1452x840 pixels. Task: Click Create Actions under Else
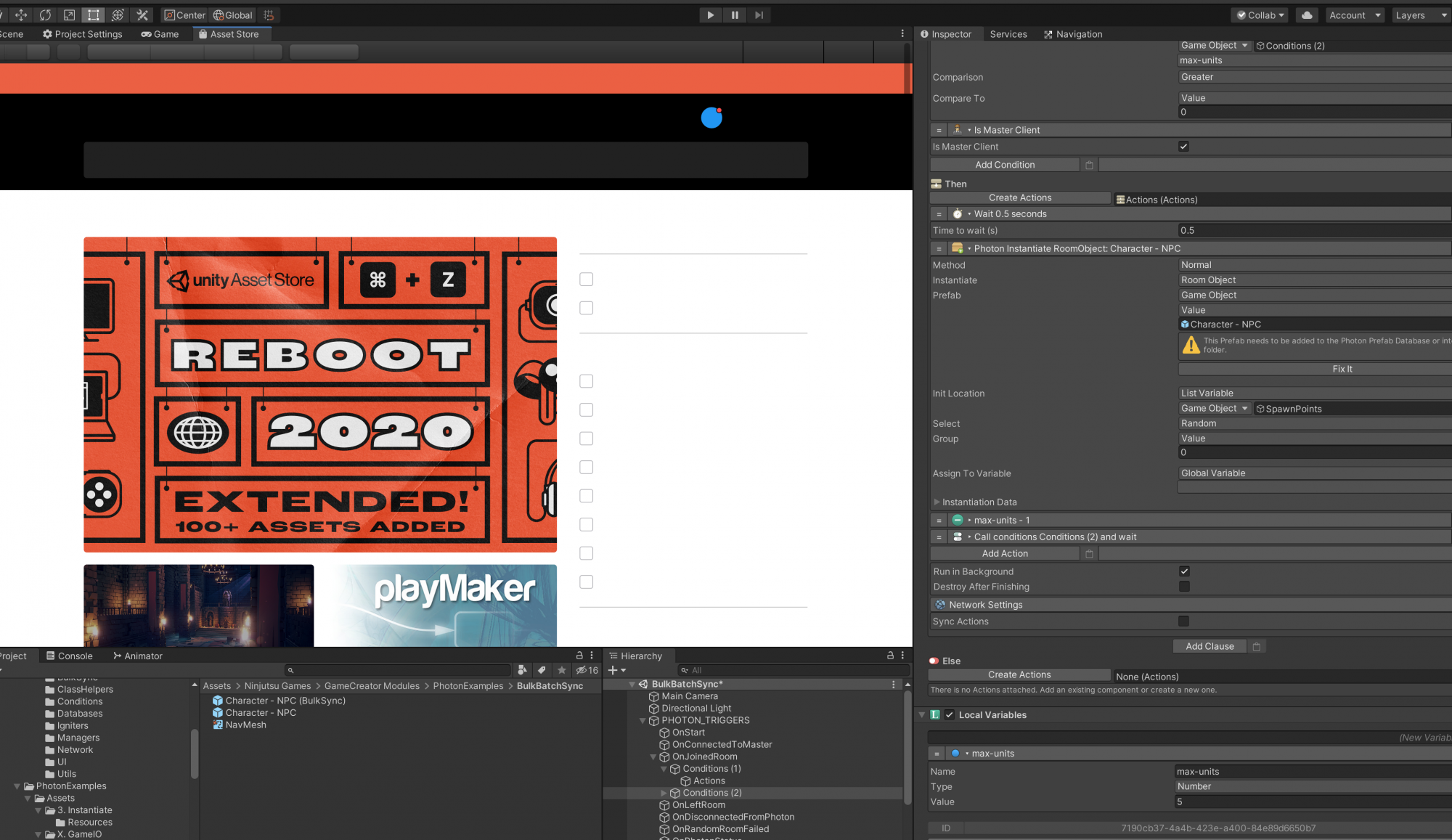pyautogui.click(x=1019, y=674)
